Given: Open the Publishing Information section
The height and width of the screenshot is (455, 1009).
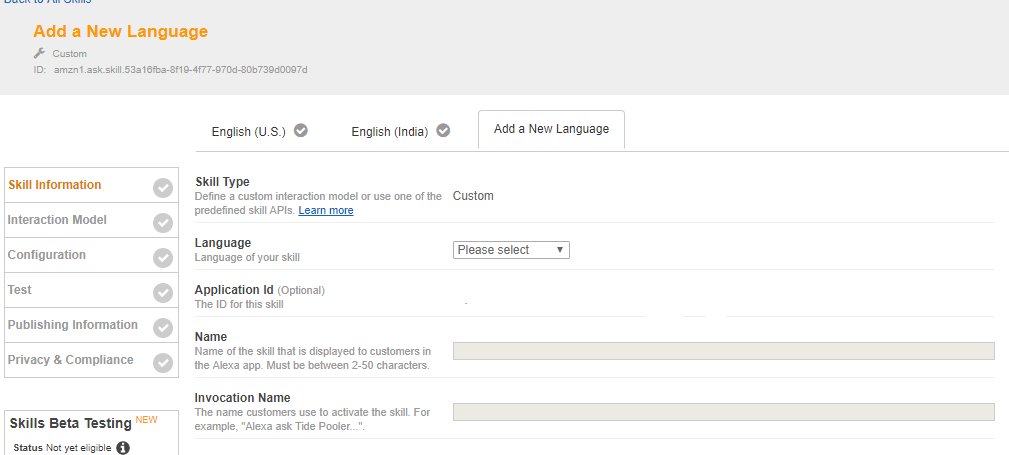Looking at the screenshot, I should (72, 325).
